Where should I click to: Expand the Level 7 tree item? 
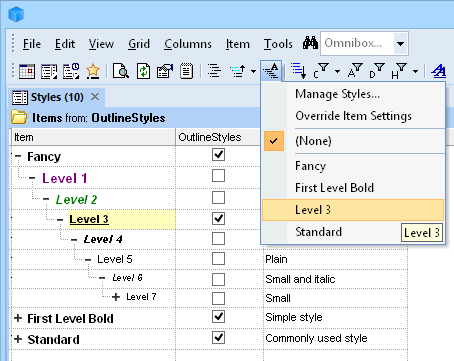pyautogui.click(x=116, y=297)
